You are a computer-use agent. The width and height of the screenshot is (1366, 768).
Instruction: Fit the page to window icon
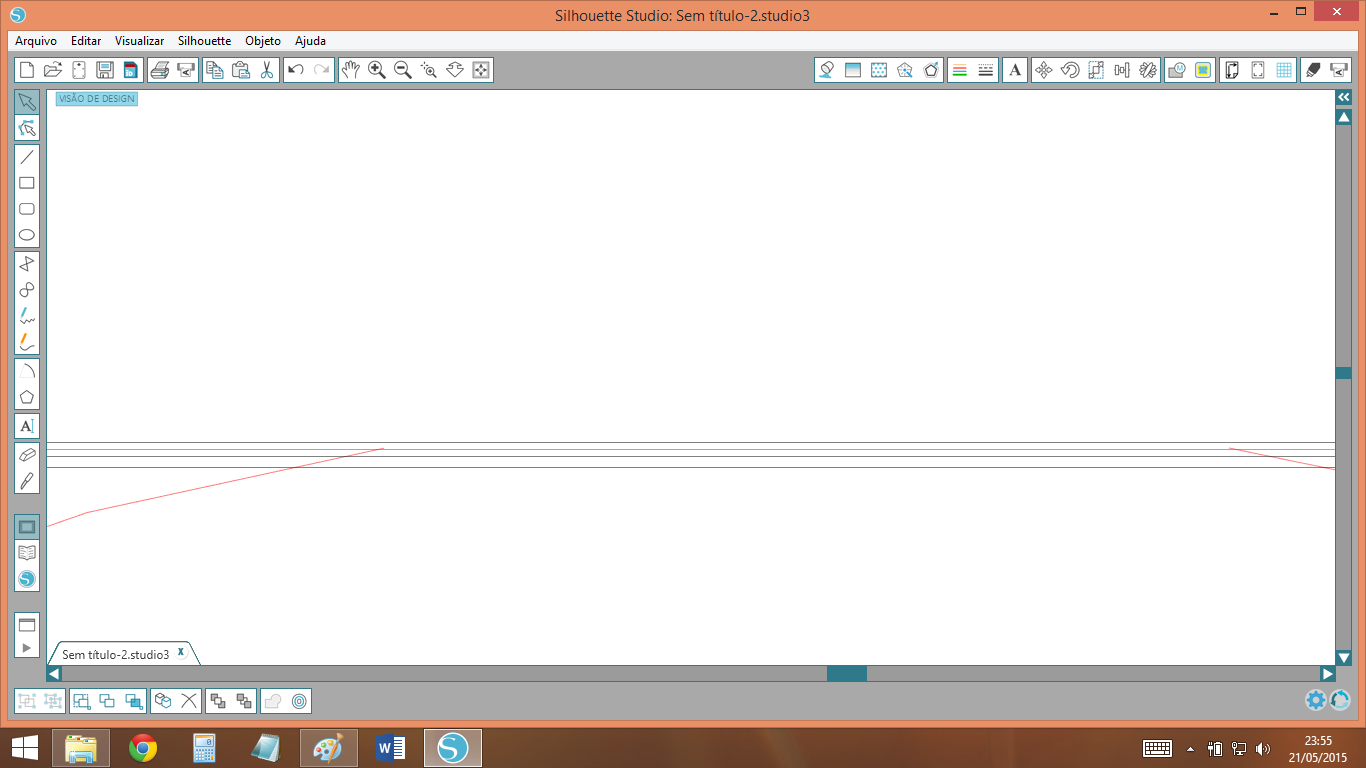(x=481, y=70)
